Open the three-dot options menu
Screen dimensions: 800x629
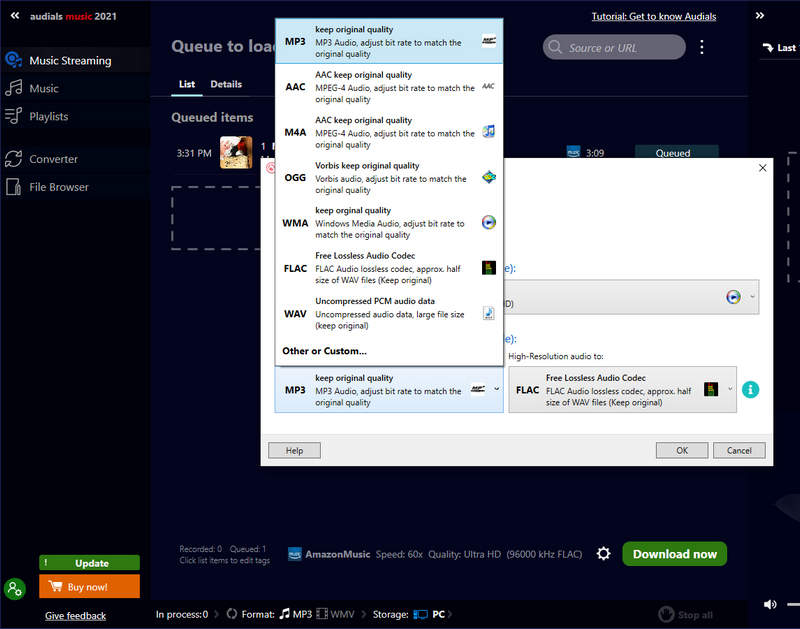click(x=702, y=47)
